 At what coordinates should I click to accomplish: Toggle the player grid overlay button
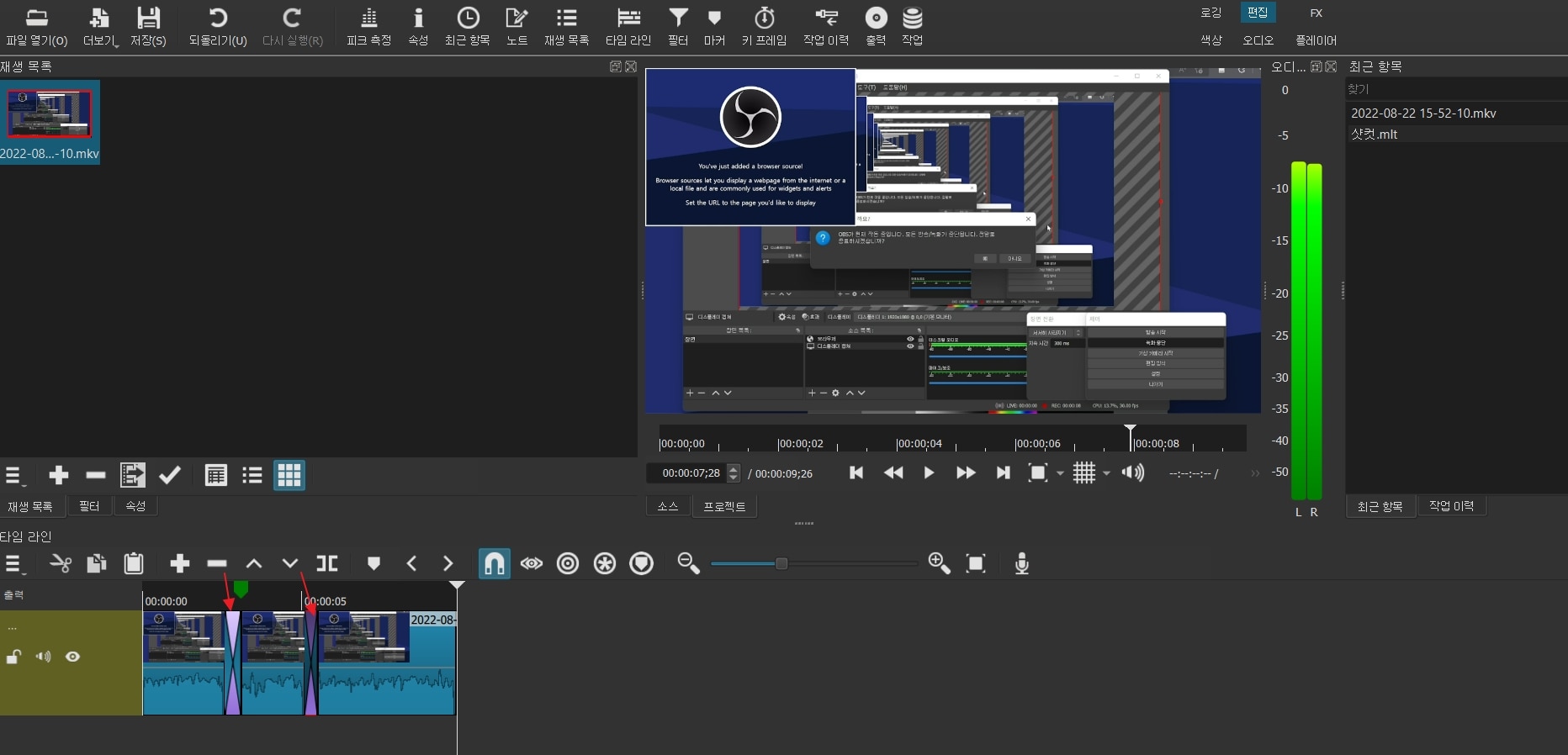pyautogui.click(x=1084, y=473)
